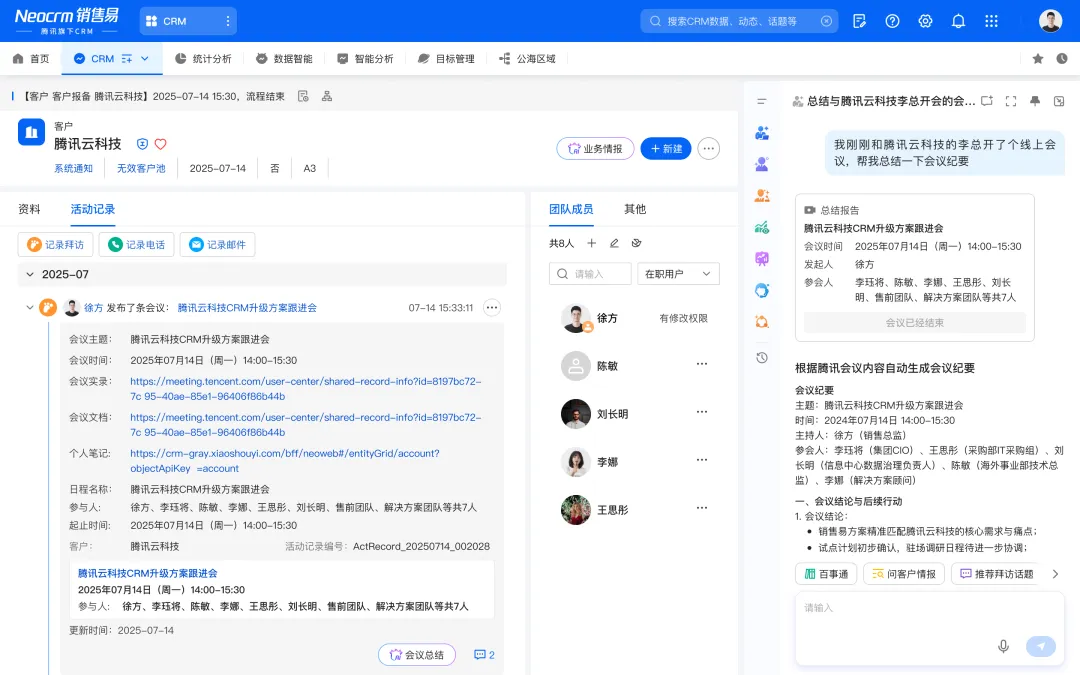The height and width of the screenshot is (675, 1080).
Task: Click the 记录拜访 button
Action: coord(57,245)
